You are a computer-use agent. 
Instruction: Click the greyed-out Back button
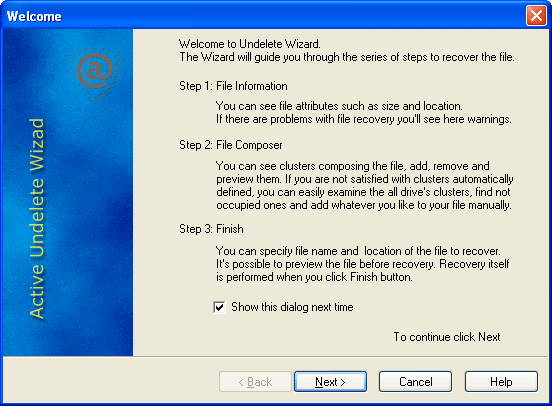tap(255, 382)
